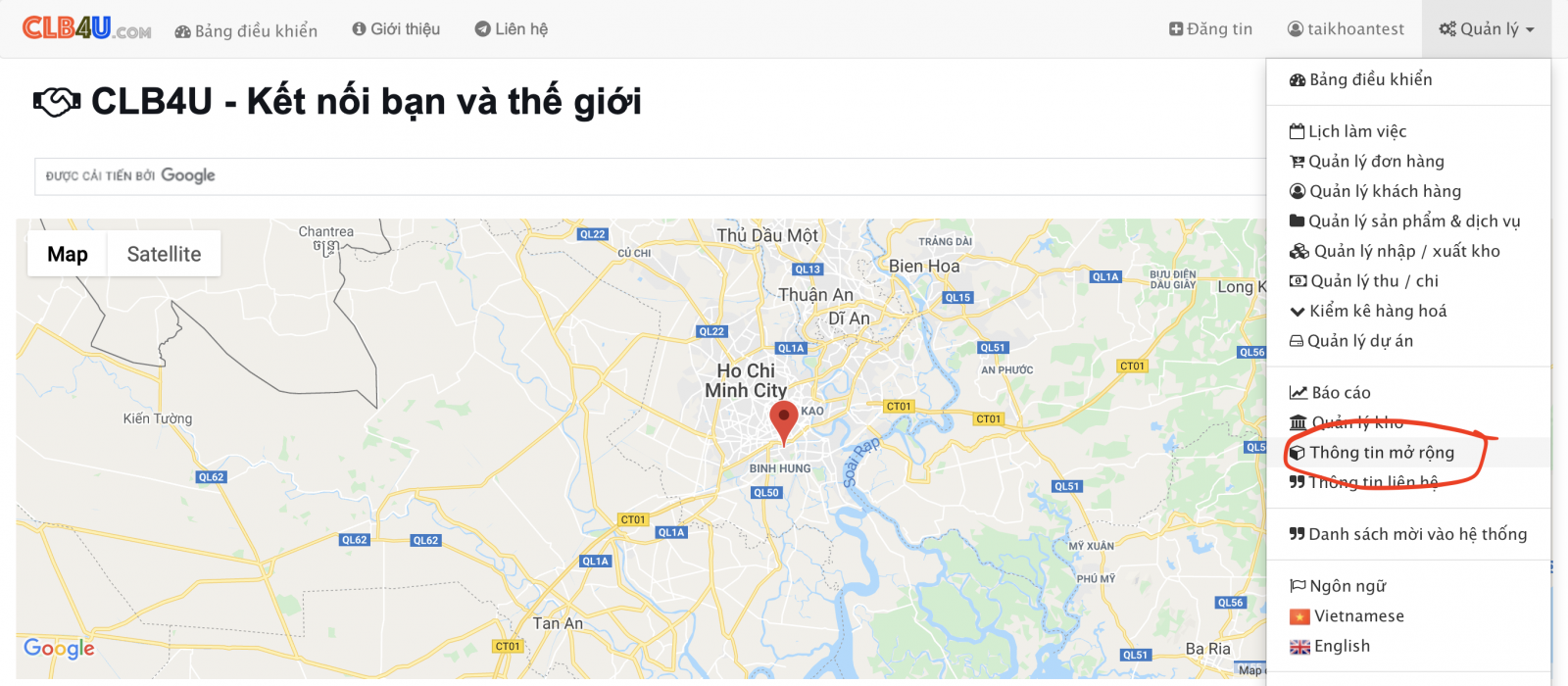Select Lịch làm việc calendar item

1347,131
